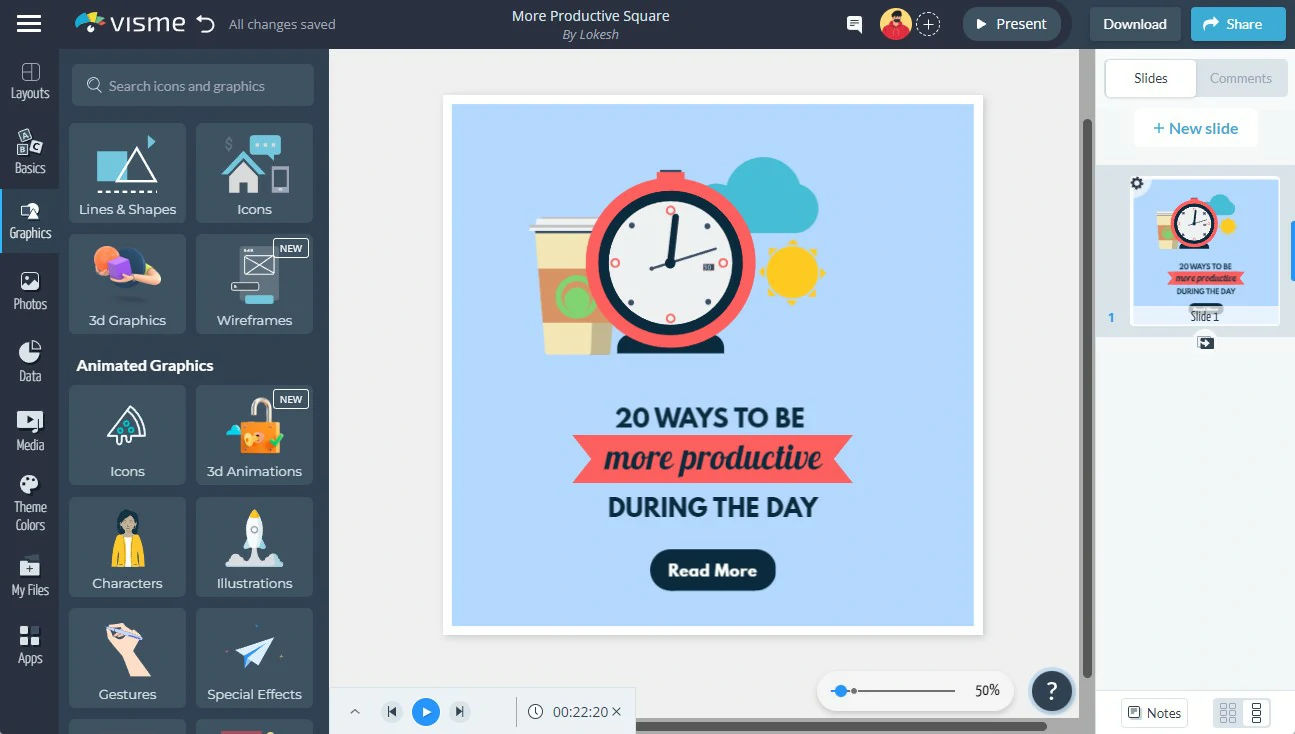Open Wireframes category
The width and height of the screenshot is (1295, 734).
point(254,283)
